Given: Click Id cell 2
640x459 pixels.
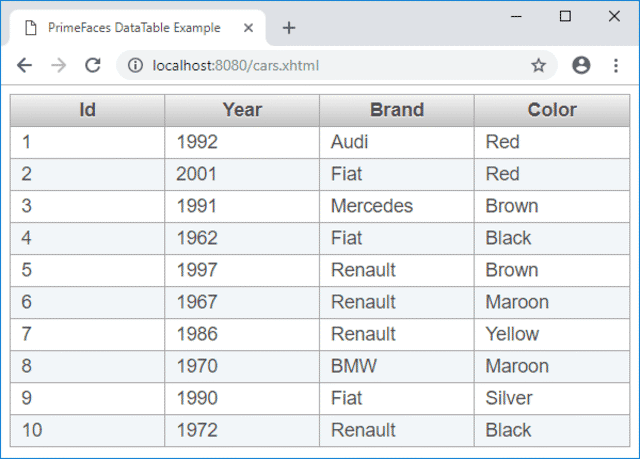Looking at the screenshot, I should coord(87,174).
